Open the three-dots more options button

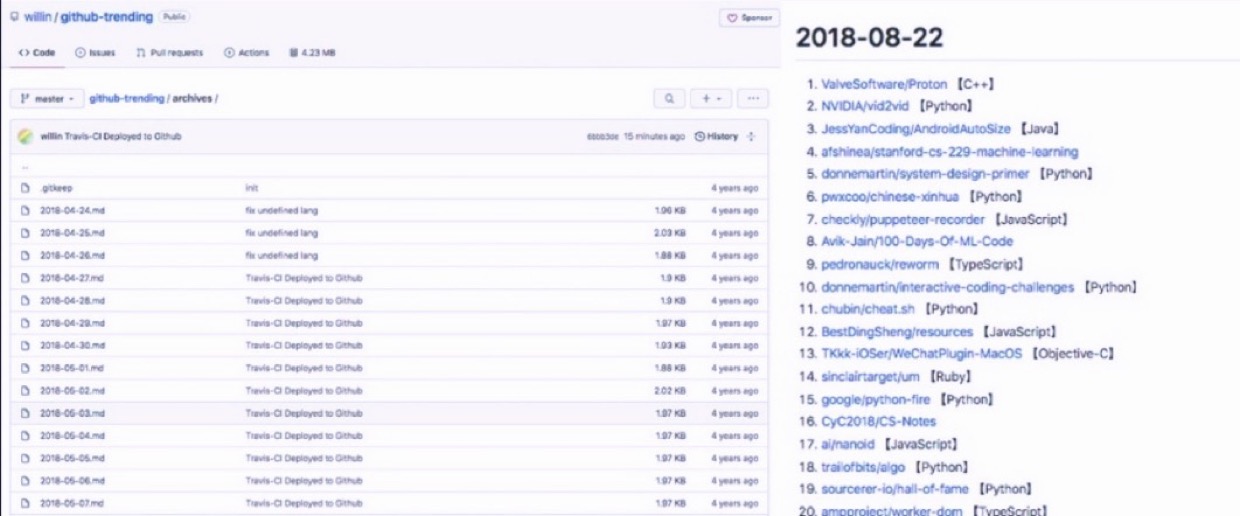pyautogui.click(x=754, y=99)
